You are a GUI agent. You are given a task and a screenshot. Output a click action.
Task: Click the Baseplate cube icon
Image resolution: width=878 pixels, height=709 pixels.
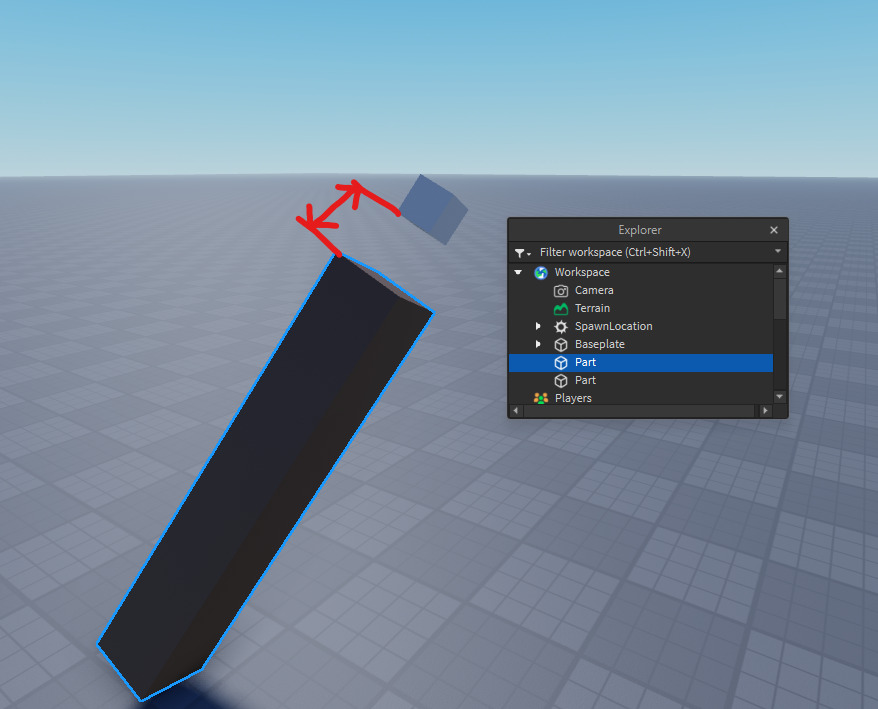561,344
